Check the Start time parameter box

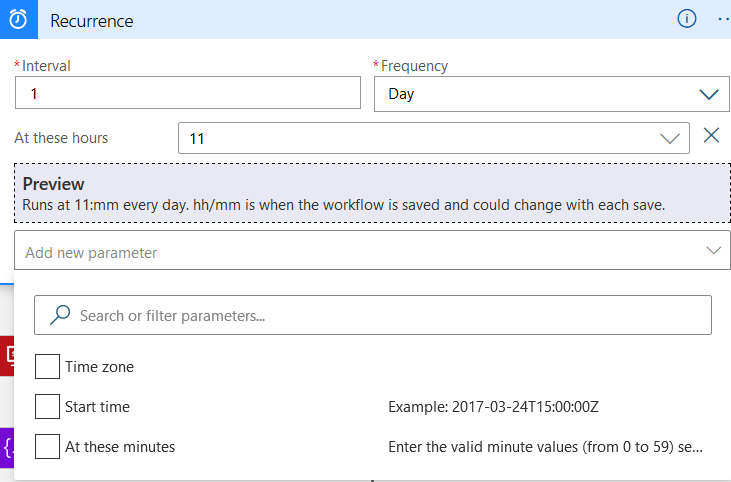coord(47,407)
